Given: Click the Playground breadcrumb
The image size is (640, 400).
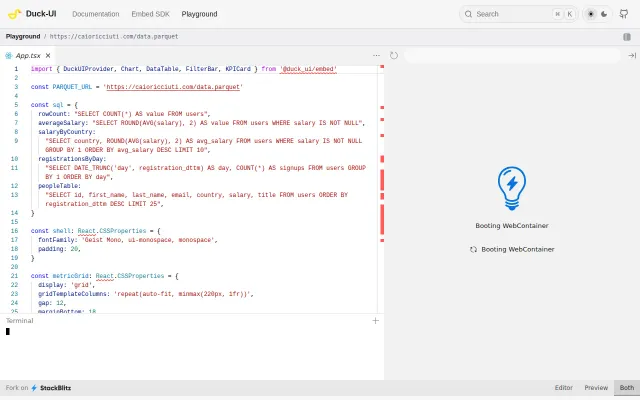Looking at the screenshot, I should pyautogui.click(x=23, y=36).
